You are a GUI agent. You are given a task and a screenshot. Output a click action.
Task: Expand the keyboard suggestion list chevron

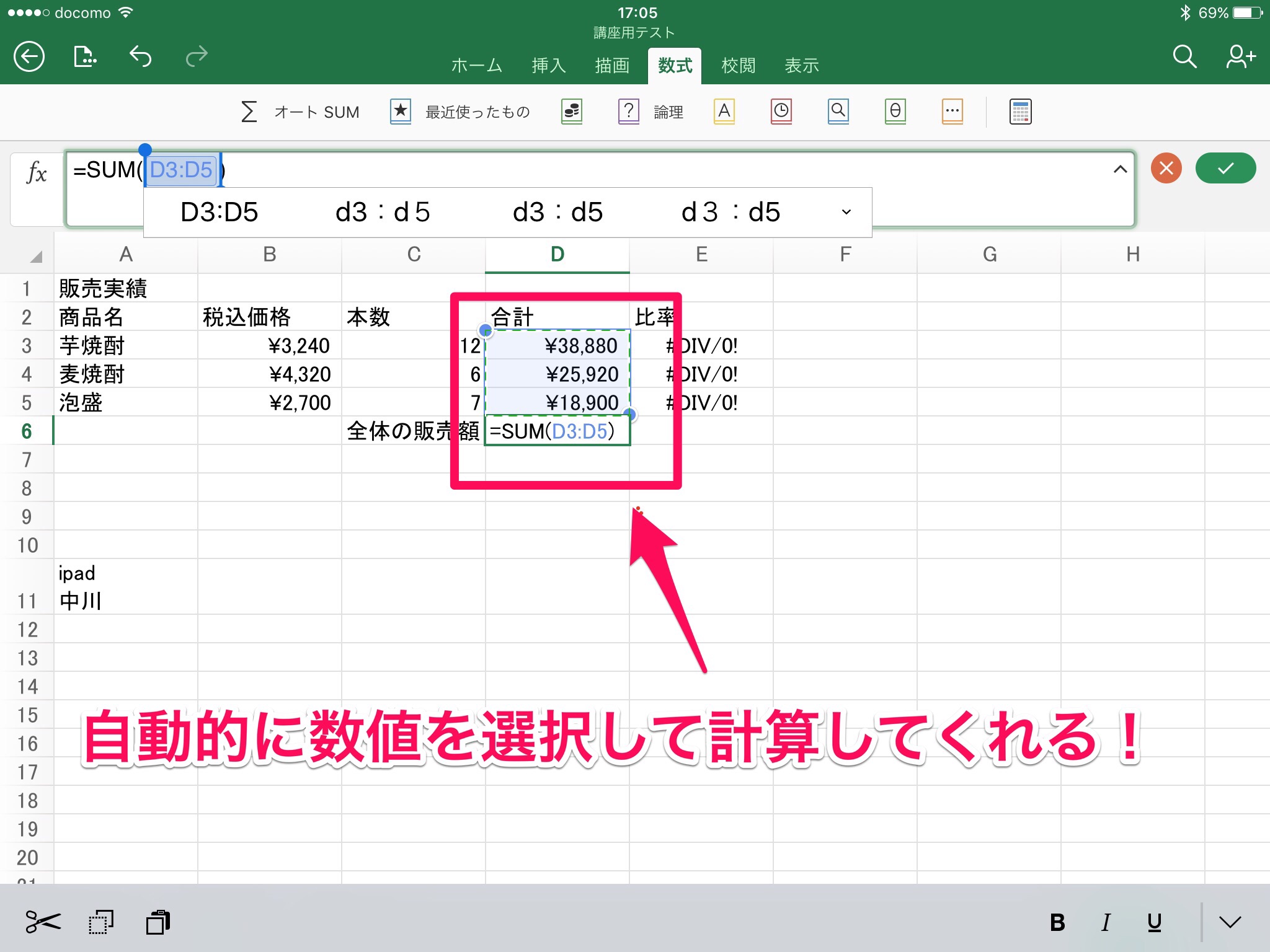846,213
